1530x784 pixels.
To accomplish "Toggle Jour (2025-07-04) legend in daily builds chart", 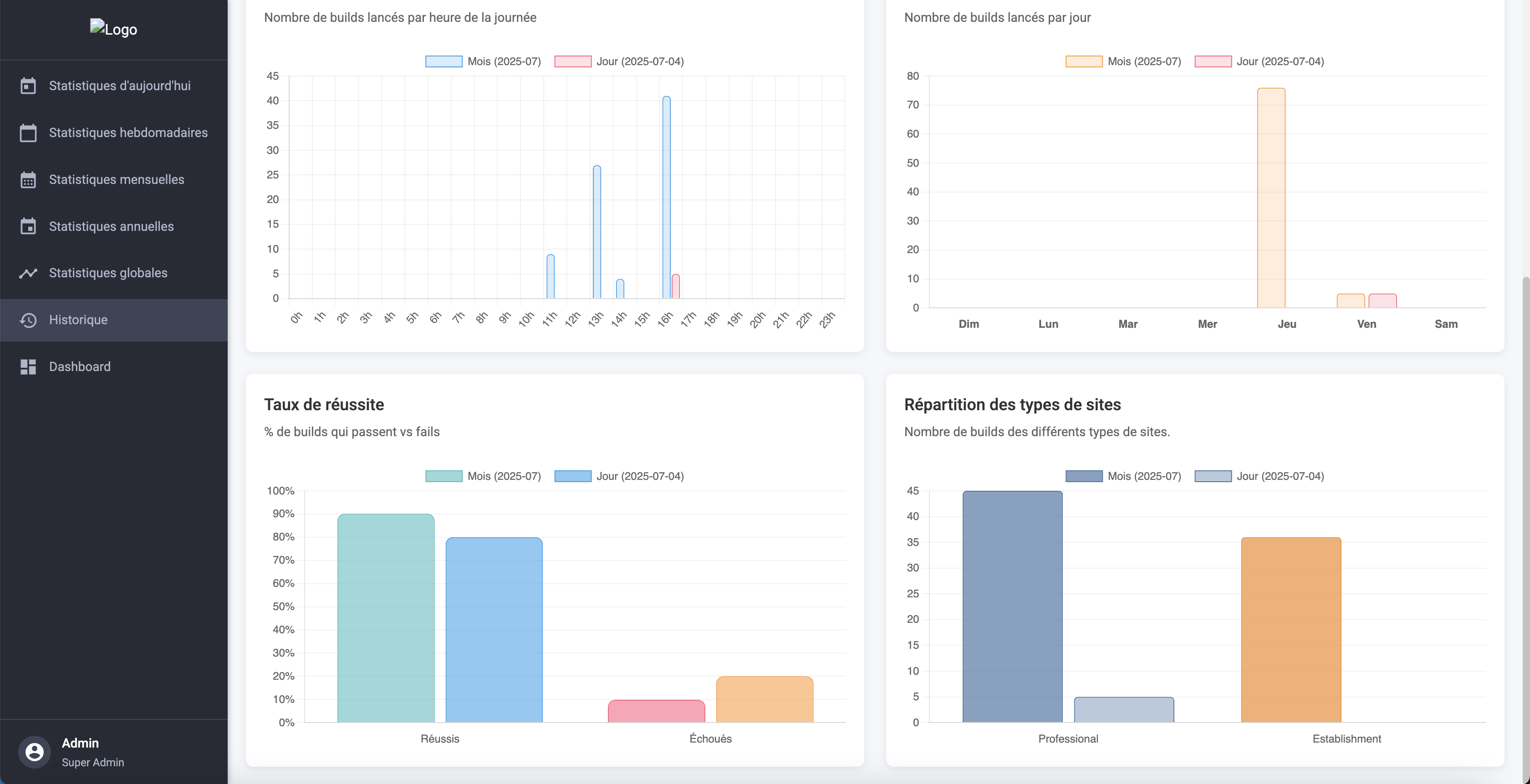I will tap(1280, 62).
